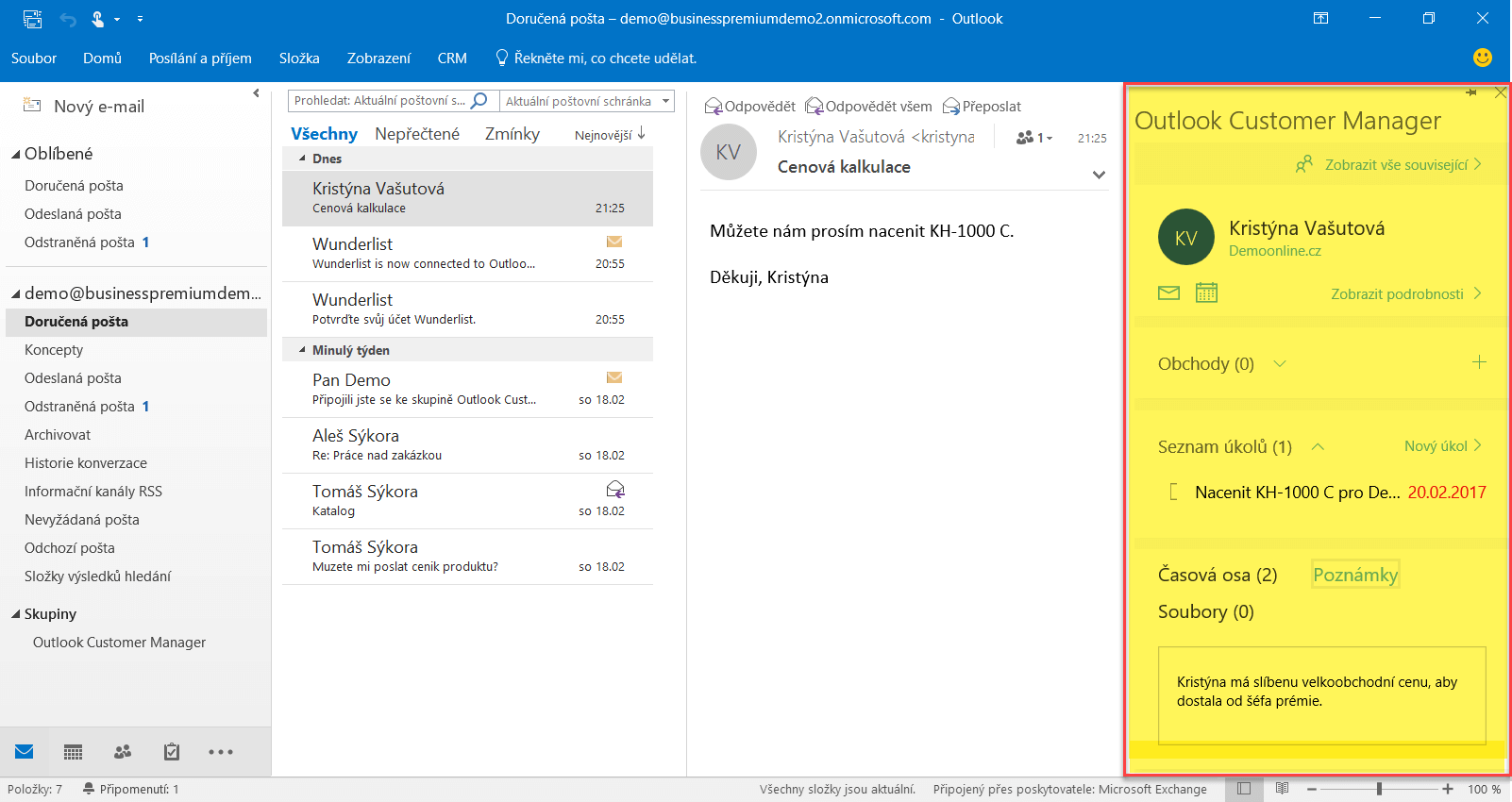Expand the Obchody (0) section
Image resolution: width=1512 pixels, height=802 pixels.
tap(1280, 364)
